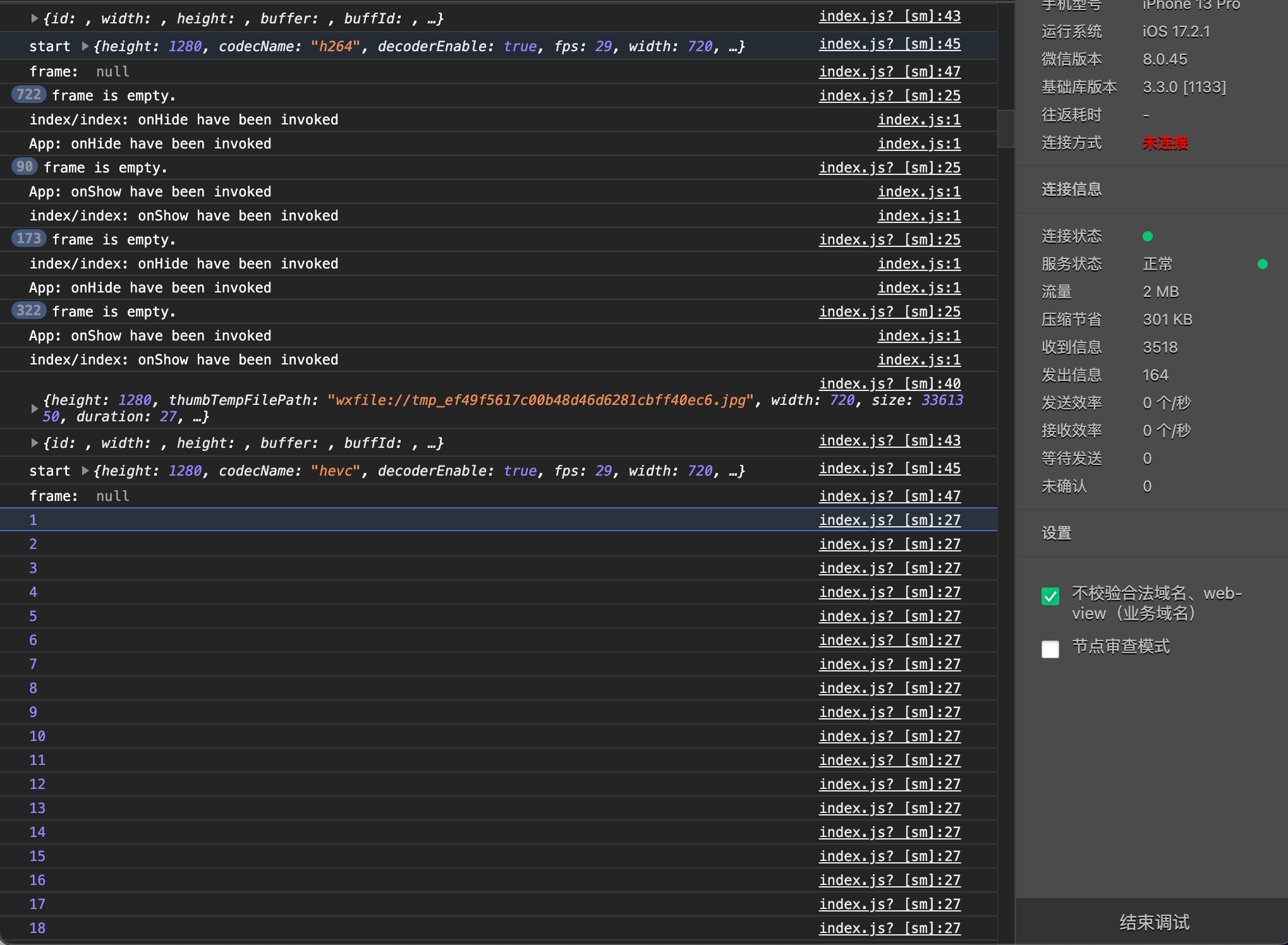The height and width of the screenshot is (945, 1288).
Task: Click the 722 repeat count badge
Action: [28, 95]
